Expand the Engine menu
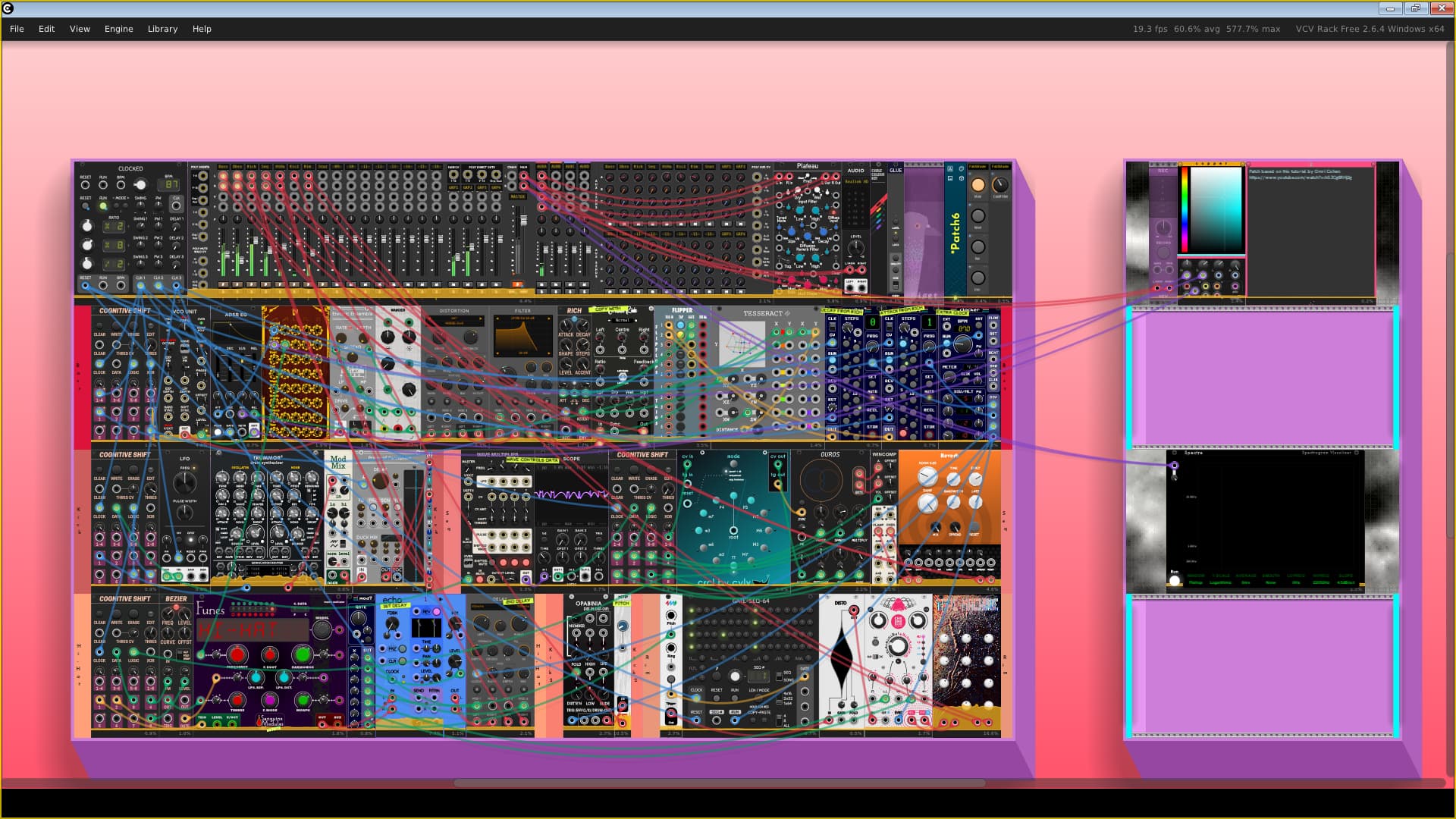 click(x=118, y=29)
